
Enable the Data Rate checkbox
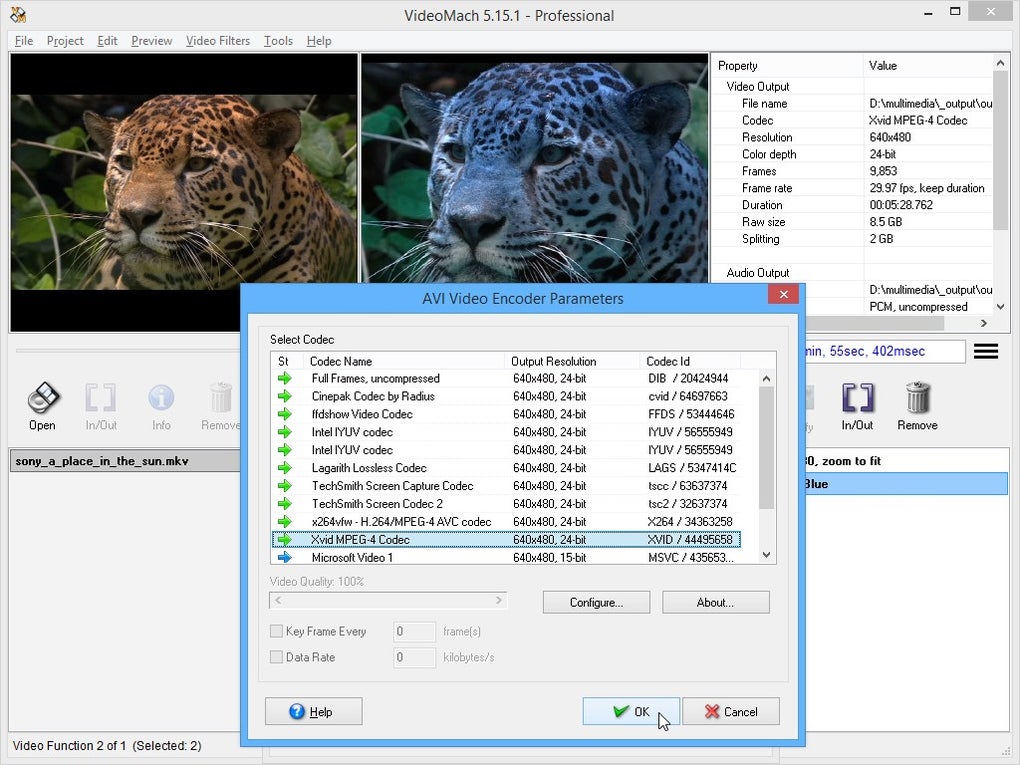pos(277,658)
